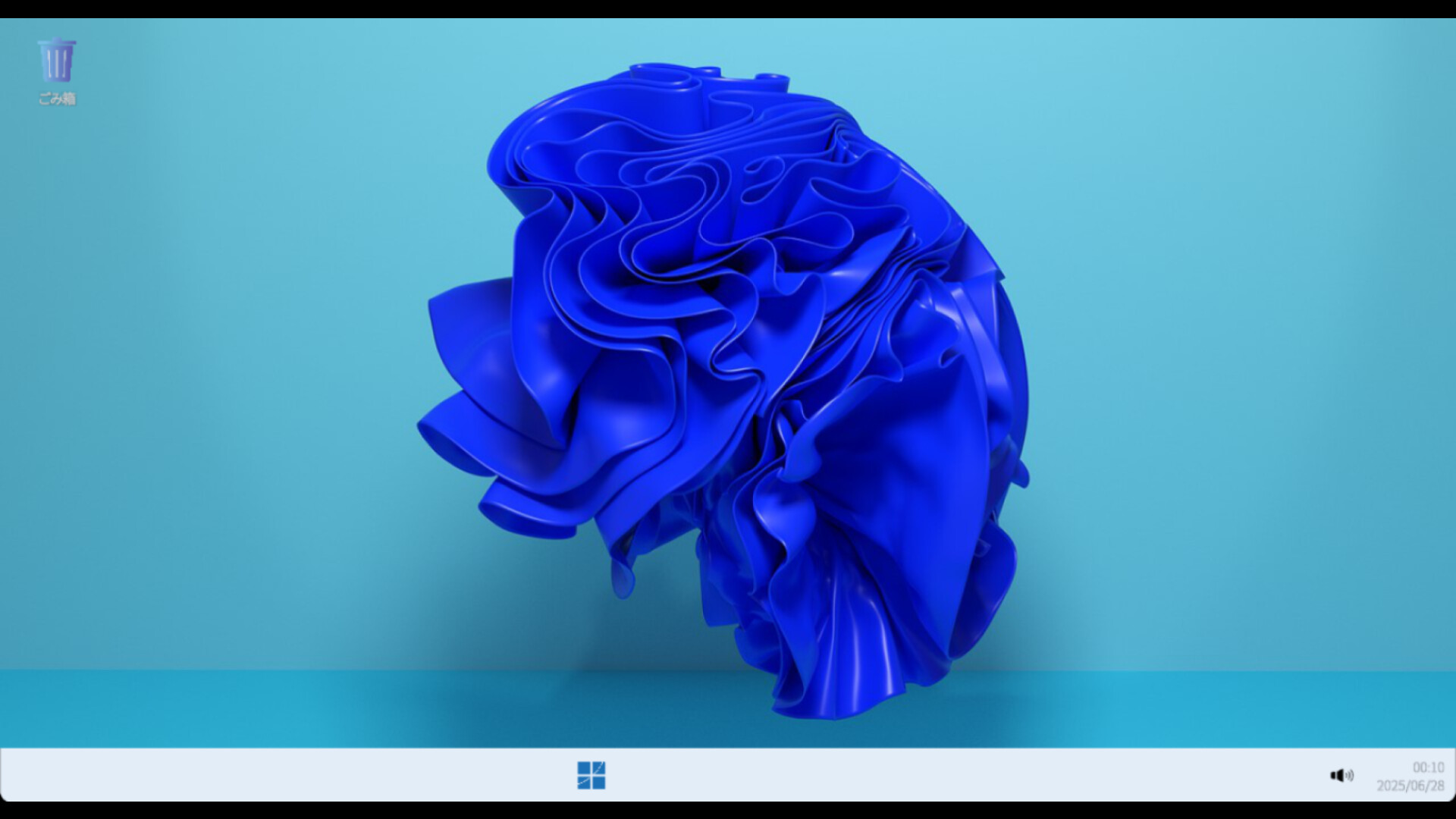Image resolution: width=1456 pixels, height=819 pixels.
Task: Click the trash can lid of the ごみ箱 icon
Action: [x=57, y=43]
